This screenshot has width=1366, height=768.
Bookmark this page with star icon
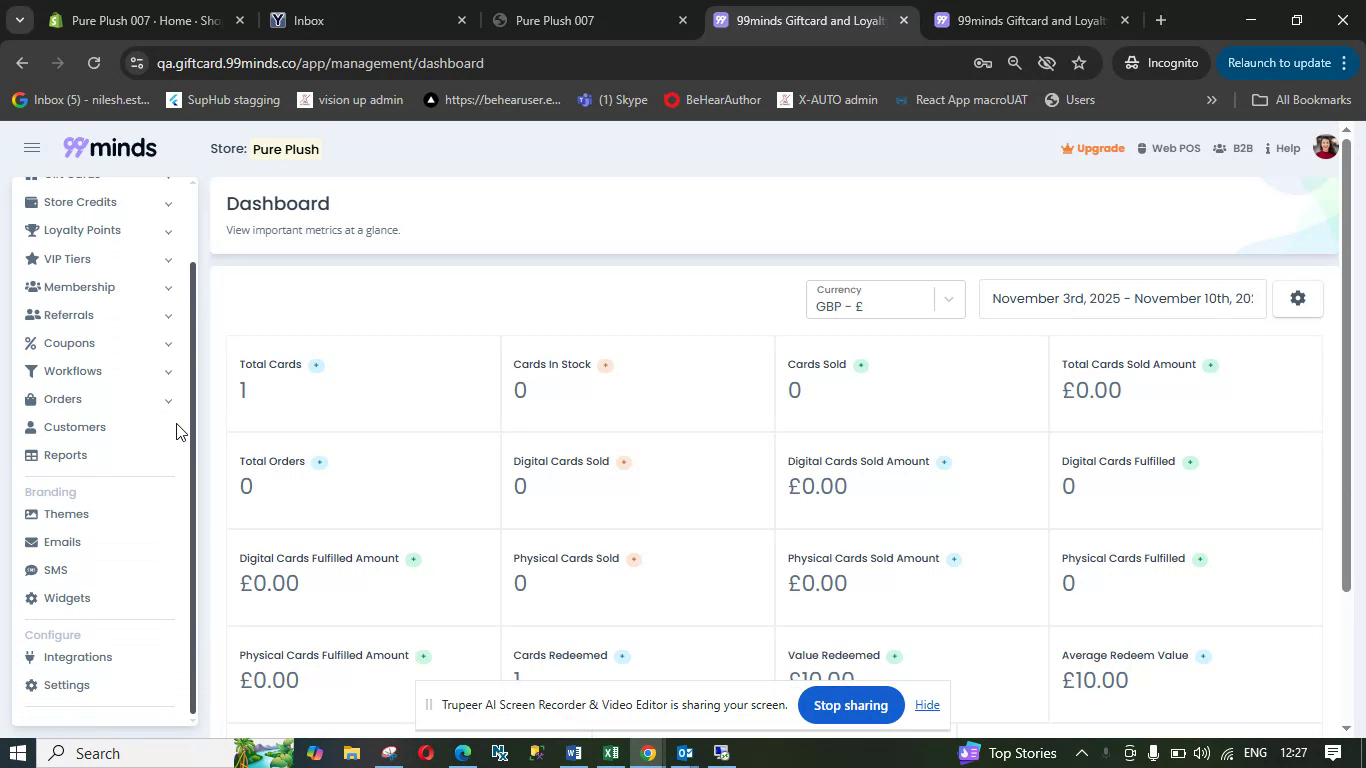coord(1079,63)
